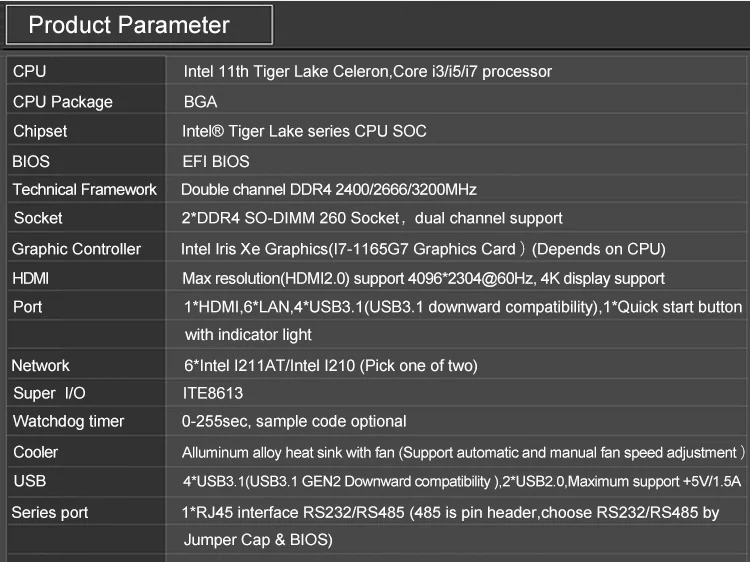Click the ITE8613 value text
The image size is (750, 562).
213,394
